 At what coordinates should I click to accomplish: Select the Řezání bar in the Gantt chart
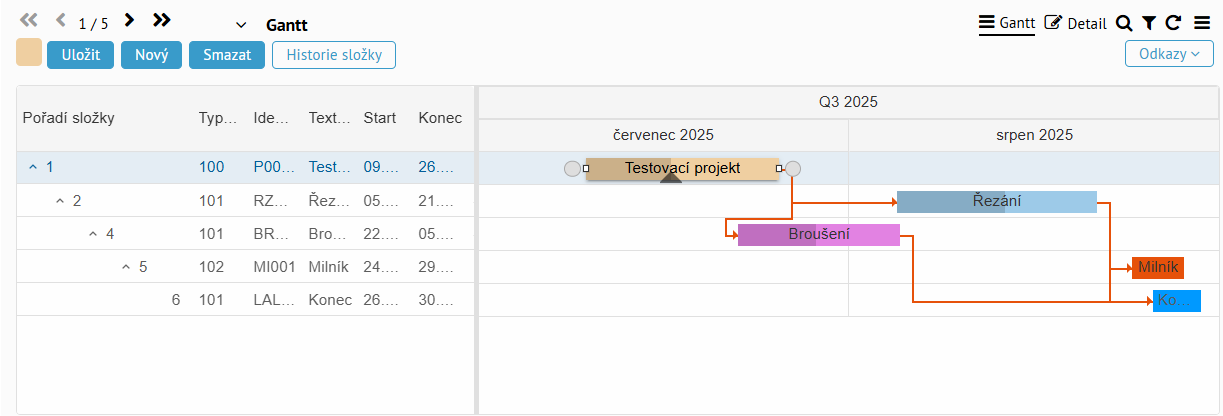pos(996,201)
